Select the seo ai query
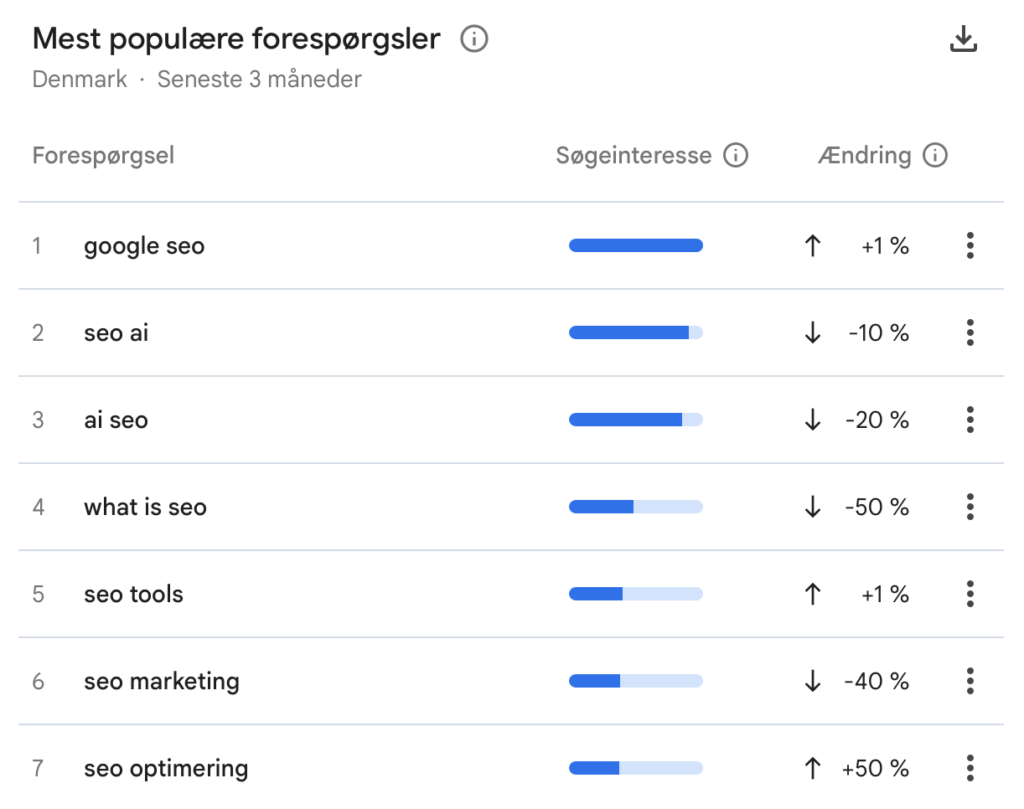 (x=116, y=333)
